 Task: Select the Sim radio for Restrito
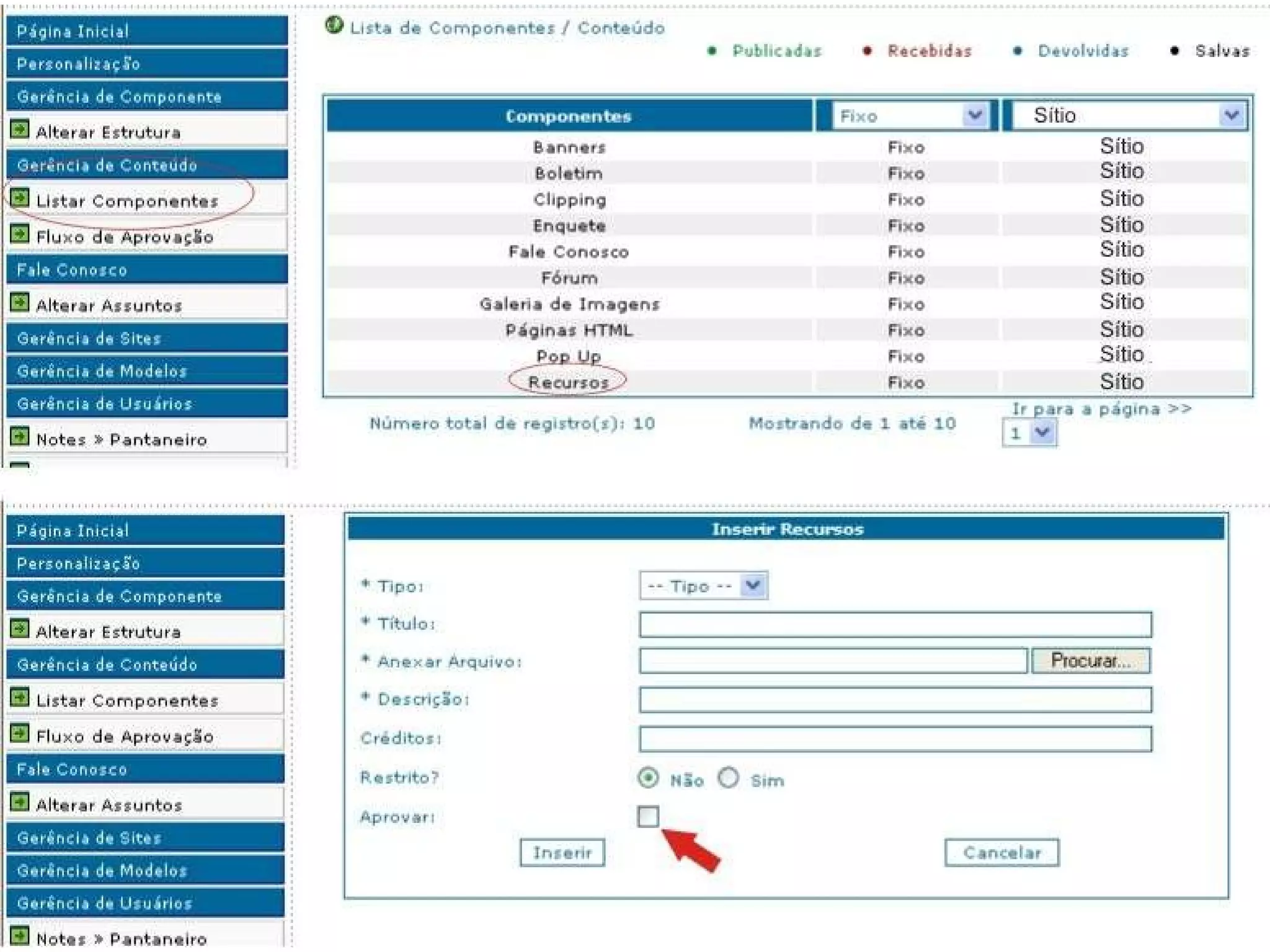[x=729, y=778]
